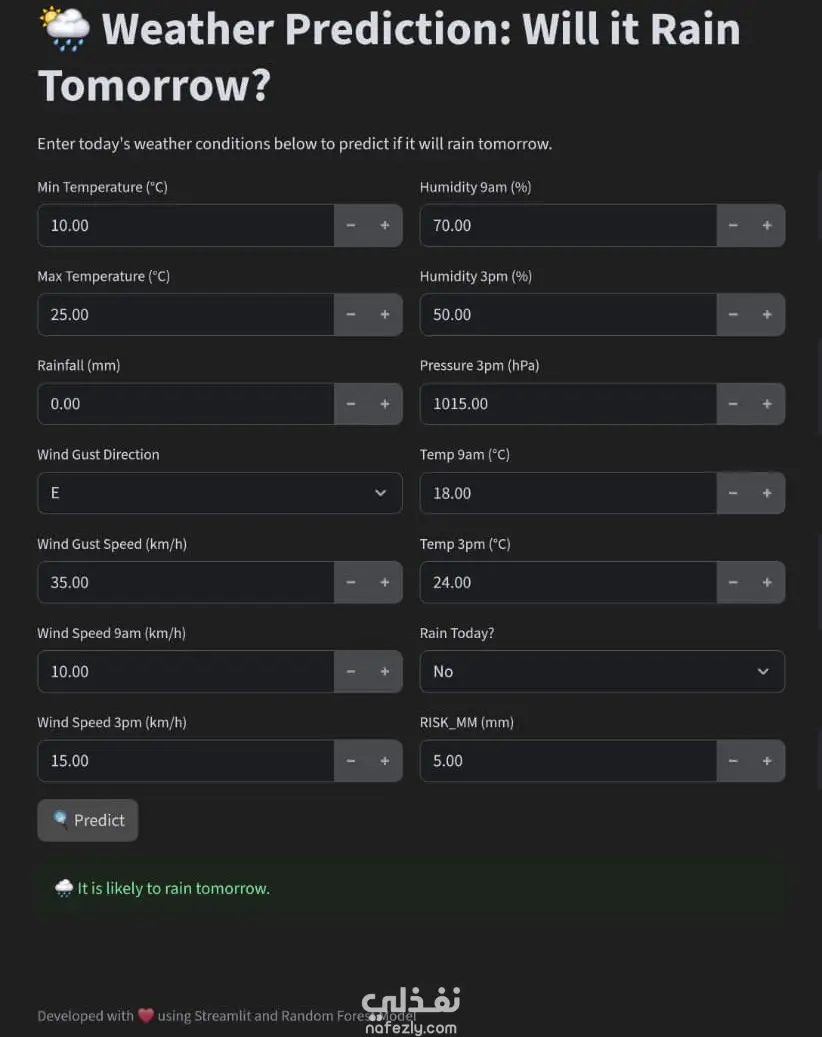Decrease Wind Gust Speed value
The width and height of the screenshot is (822, 1037).
(351, 582)
